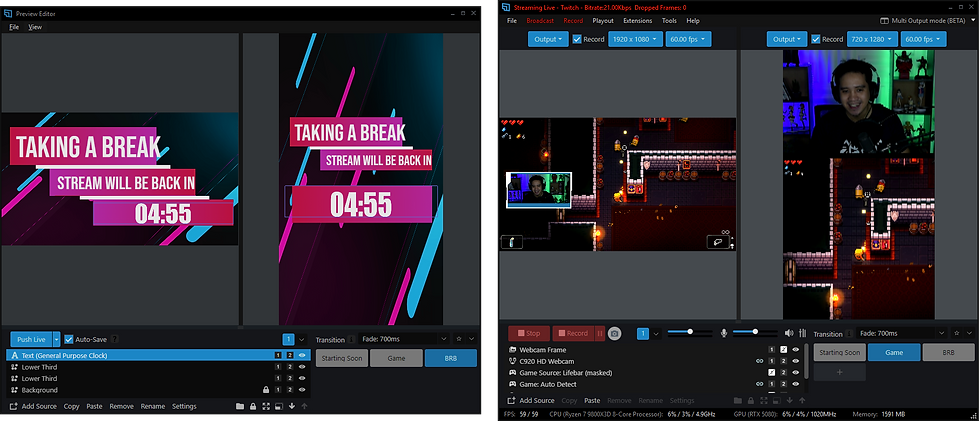Adjust the microphone volume slider

[691, 332]
